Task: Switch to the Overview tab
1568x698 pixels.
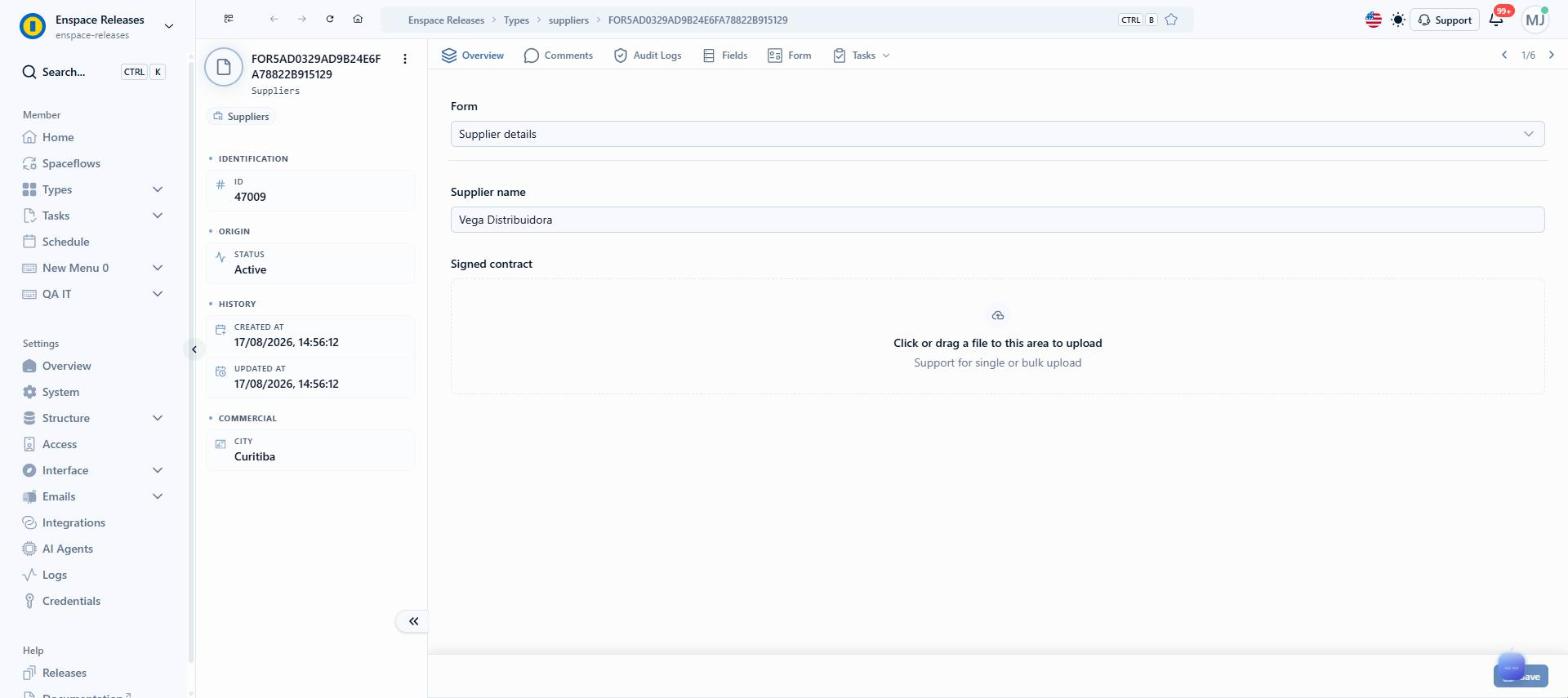Action: tap(472, 55)
